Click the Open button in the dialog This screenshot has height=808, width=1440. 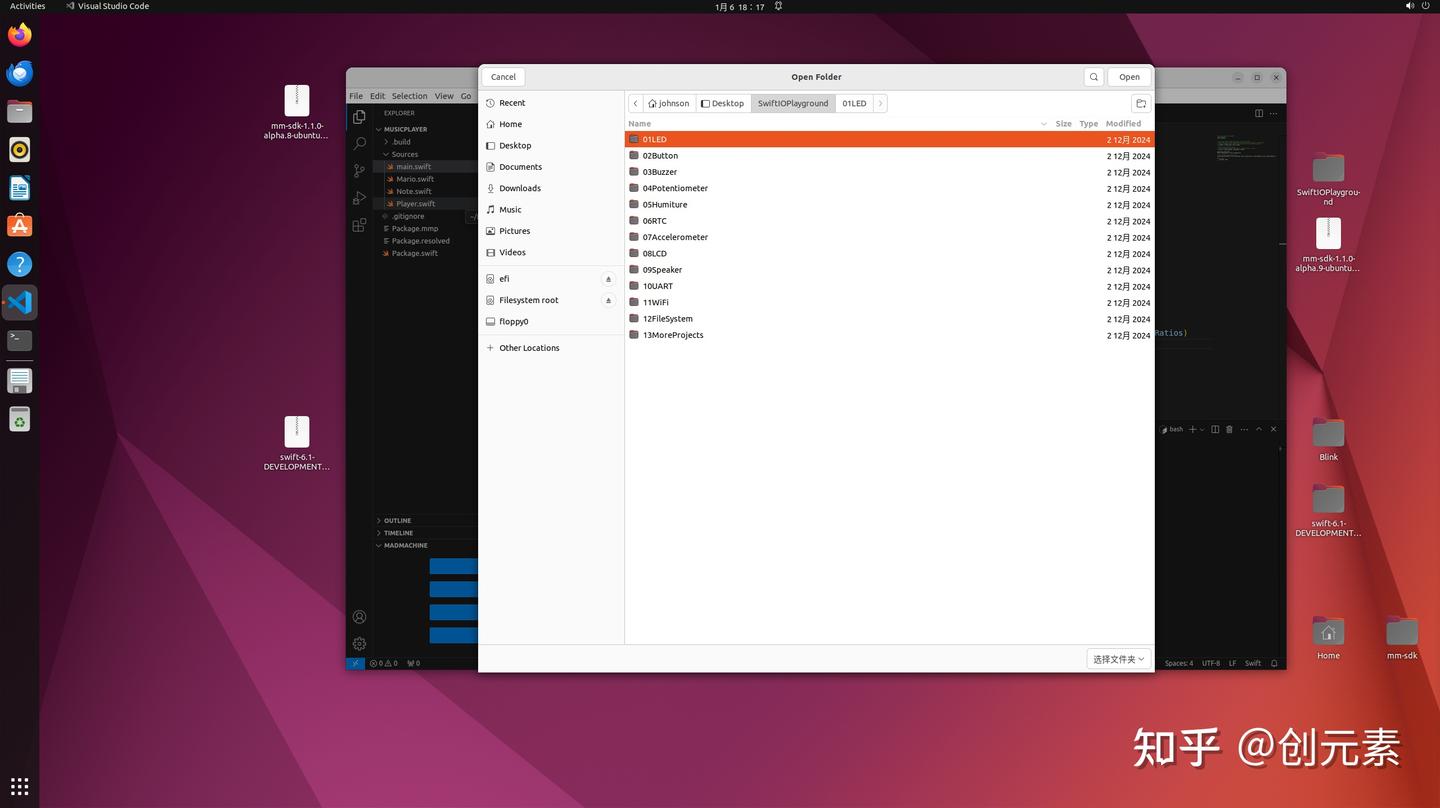pyautogui.click(x=1129, y=77)
